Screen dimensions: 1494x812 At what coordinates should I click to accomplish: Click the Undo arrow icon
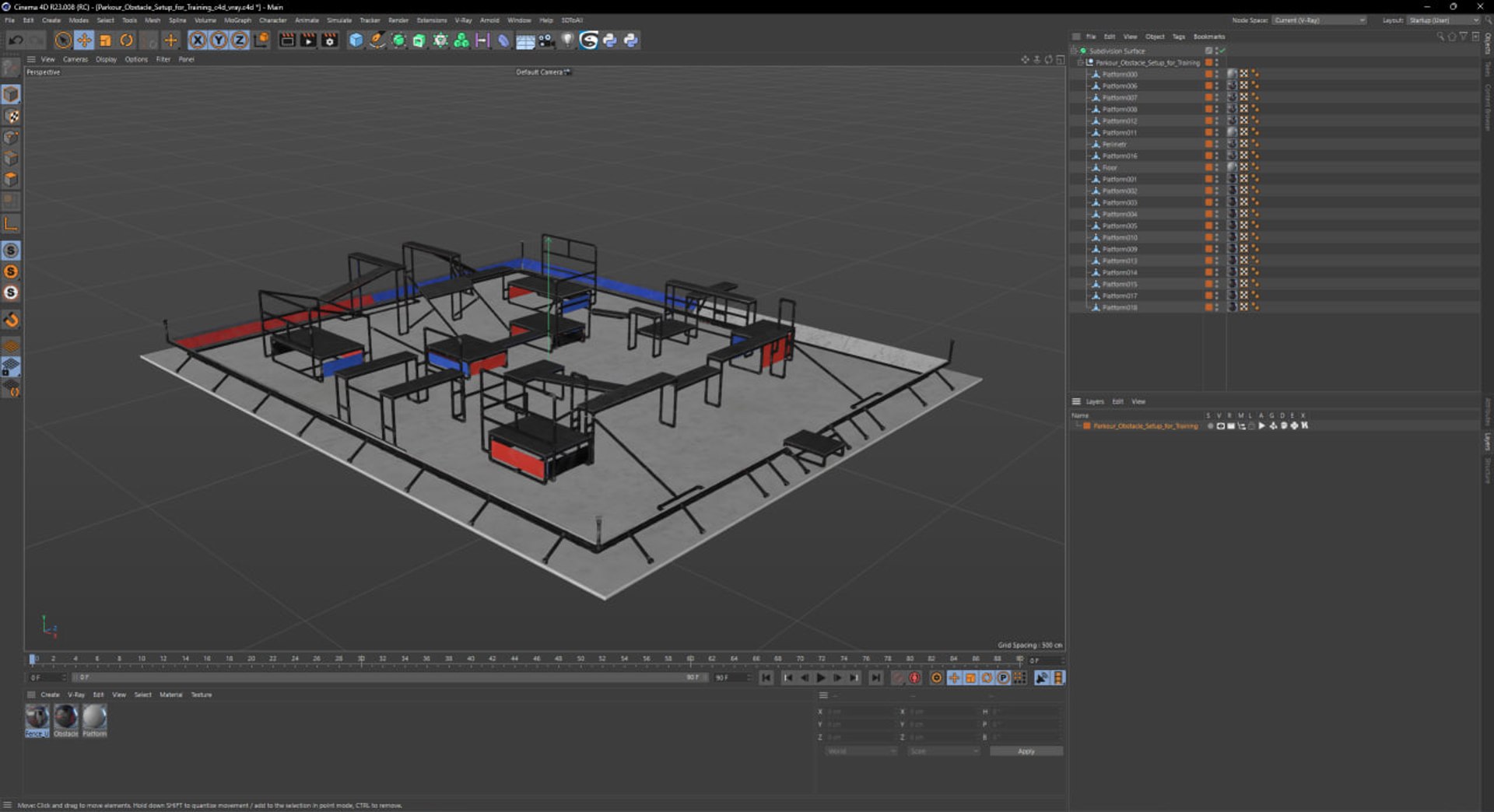pos(16,40)
